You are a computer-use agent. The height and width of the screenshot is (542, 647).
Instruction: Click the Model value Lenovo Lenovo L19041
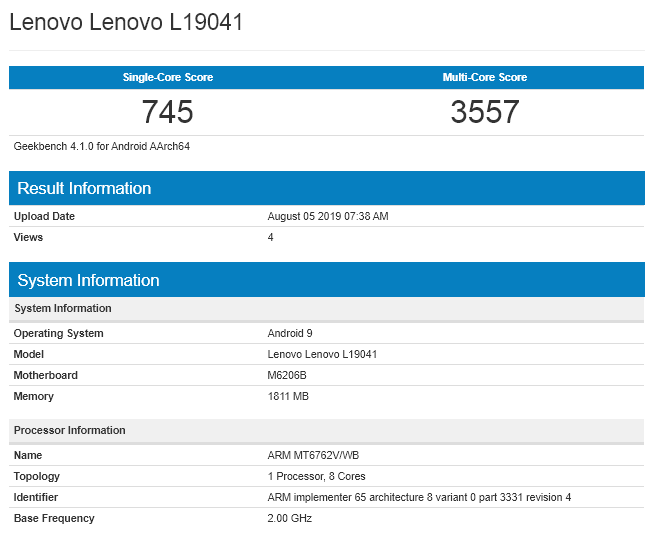tap(322, 354)
